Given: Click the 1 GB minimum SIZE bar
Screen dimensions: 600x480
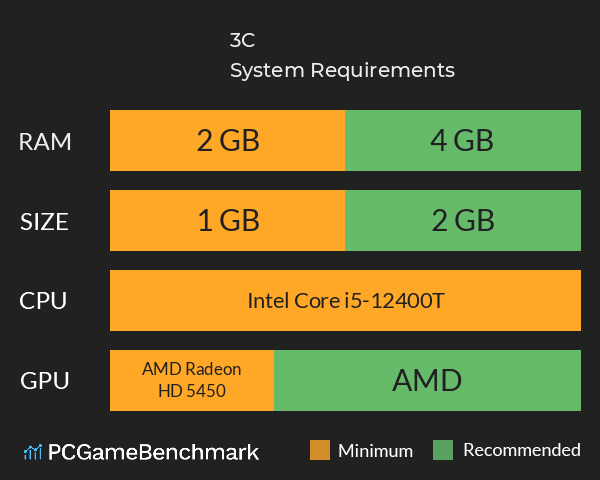Looking at the screenshot, I should point(227,220).
